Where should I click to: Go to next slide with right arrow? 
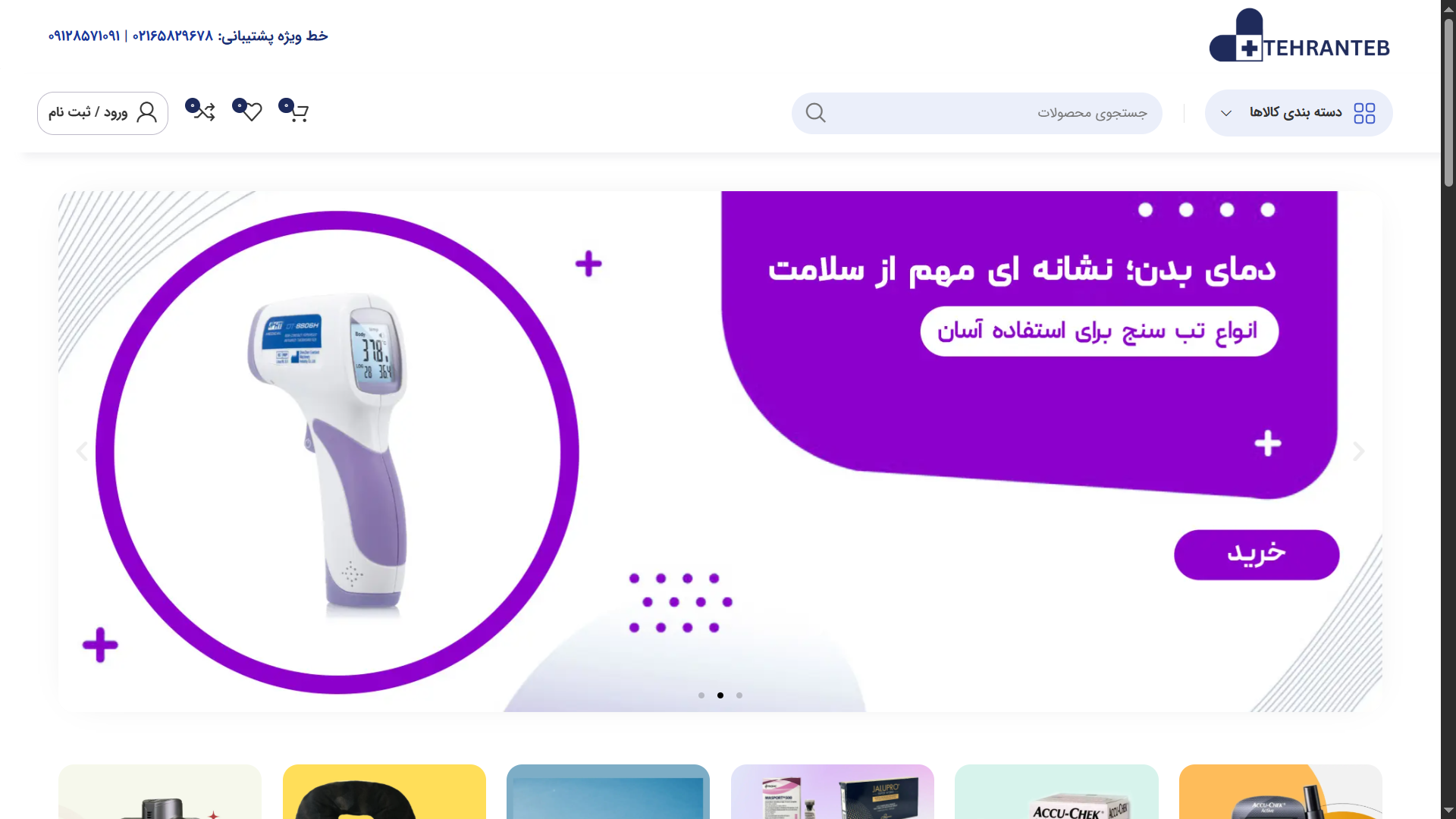(1358, 452)
